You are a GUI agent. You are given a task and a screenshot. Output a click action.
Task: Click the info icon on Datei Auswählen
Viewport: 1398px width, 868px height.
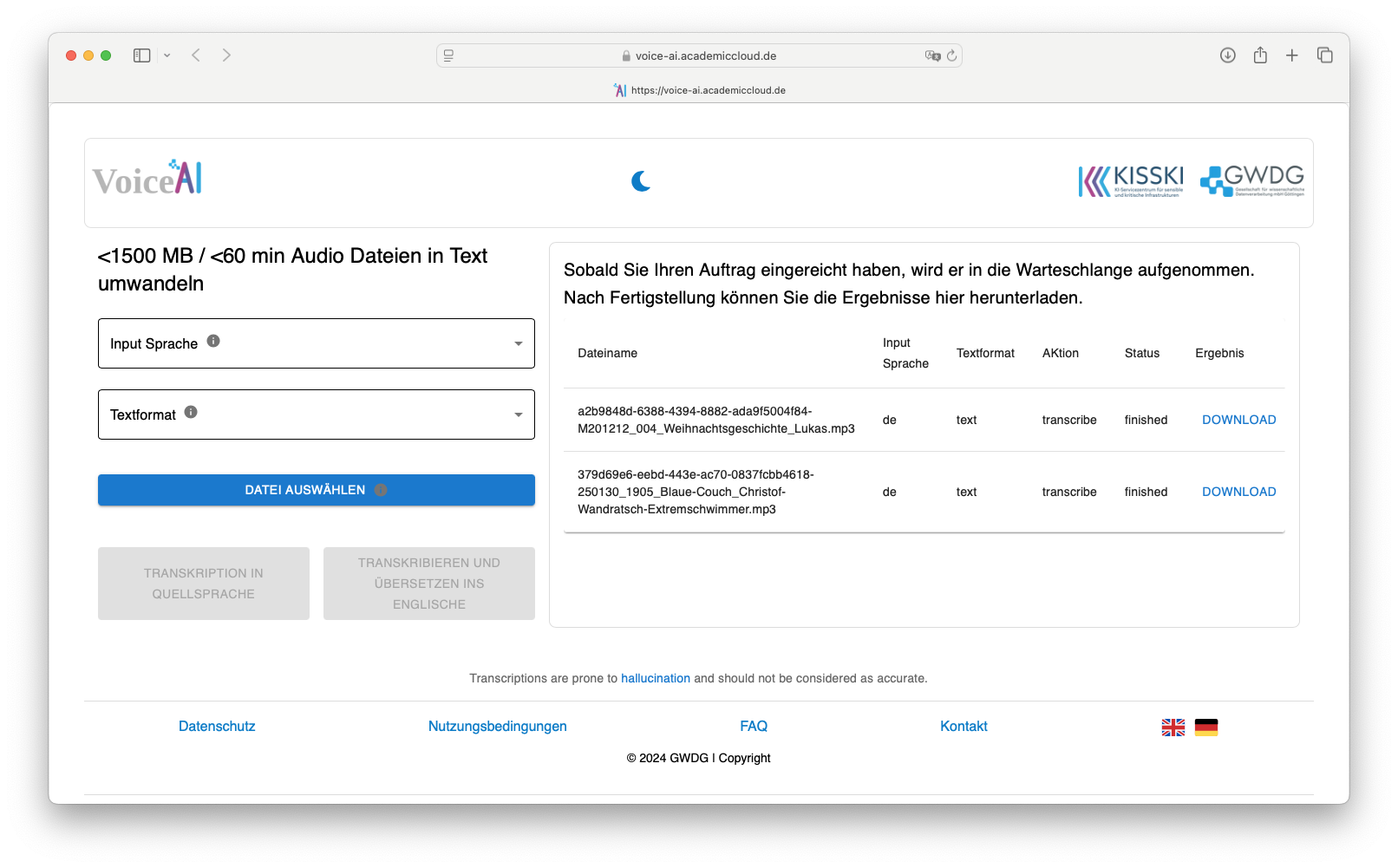380,489
